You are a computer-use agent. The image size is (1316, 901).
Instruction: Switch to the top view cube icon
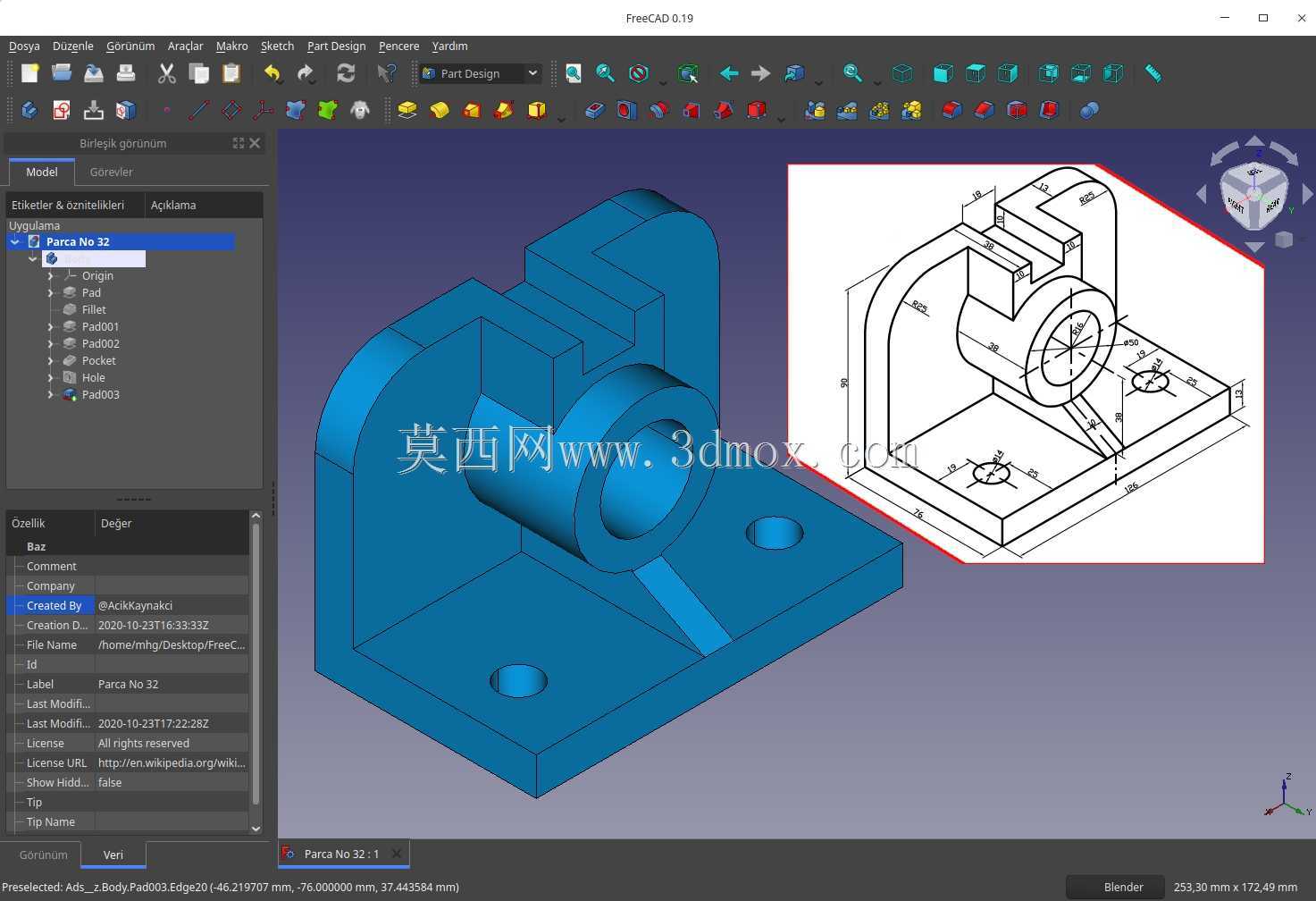(975, 73)
